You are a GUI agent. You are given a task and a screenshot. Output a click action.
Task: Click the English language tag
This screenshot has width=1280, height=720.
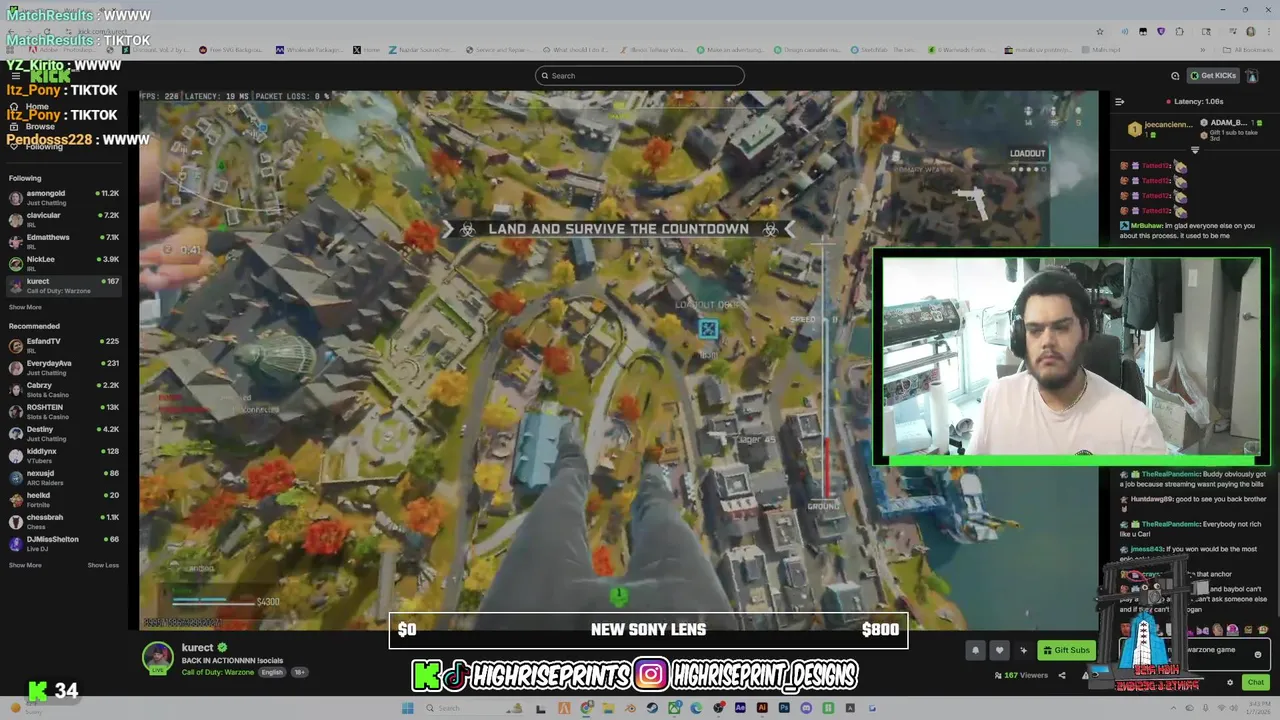coord(272,672)
